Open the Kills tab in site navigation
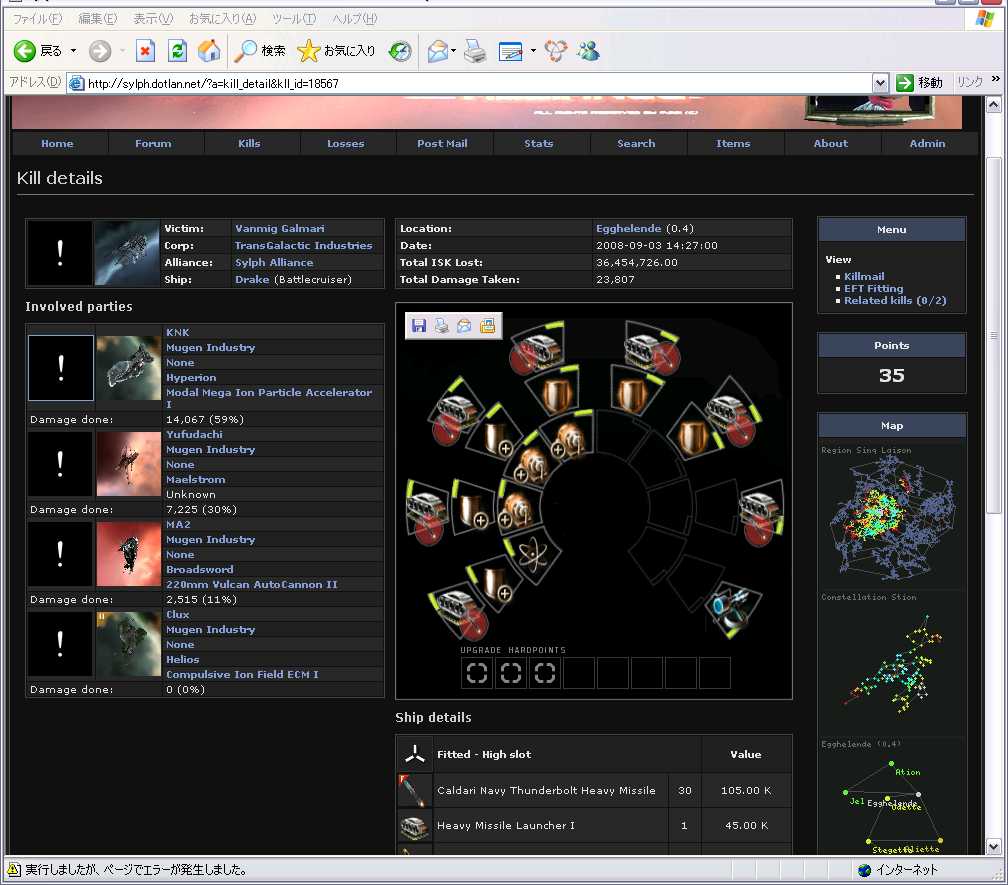Image resolution: width=1008 pixels, height=885 pixels. coord(249,143)
